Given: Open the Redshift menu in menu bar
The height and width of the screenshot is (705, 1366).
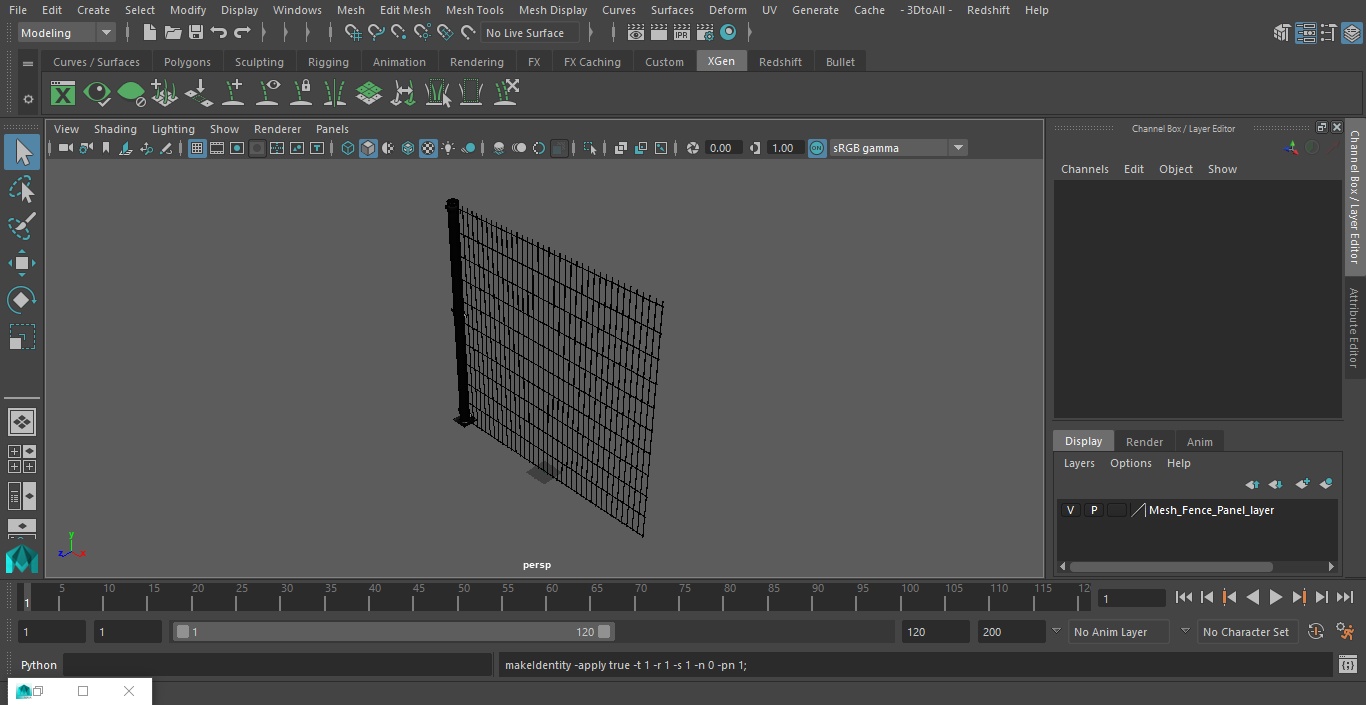Looking at the screenshot, I should [x=988, y=10].
